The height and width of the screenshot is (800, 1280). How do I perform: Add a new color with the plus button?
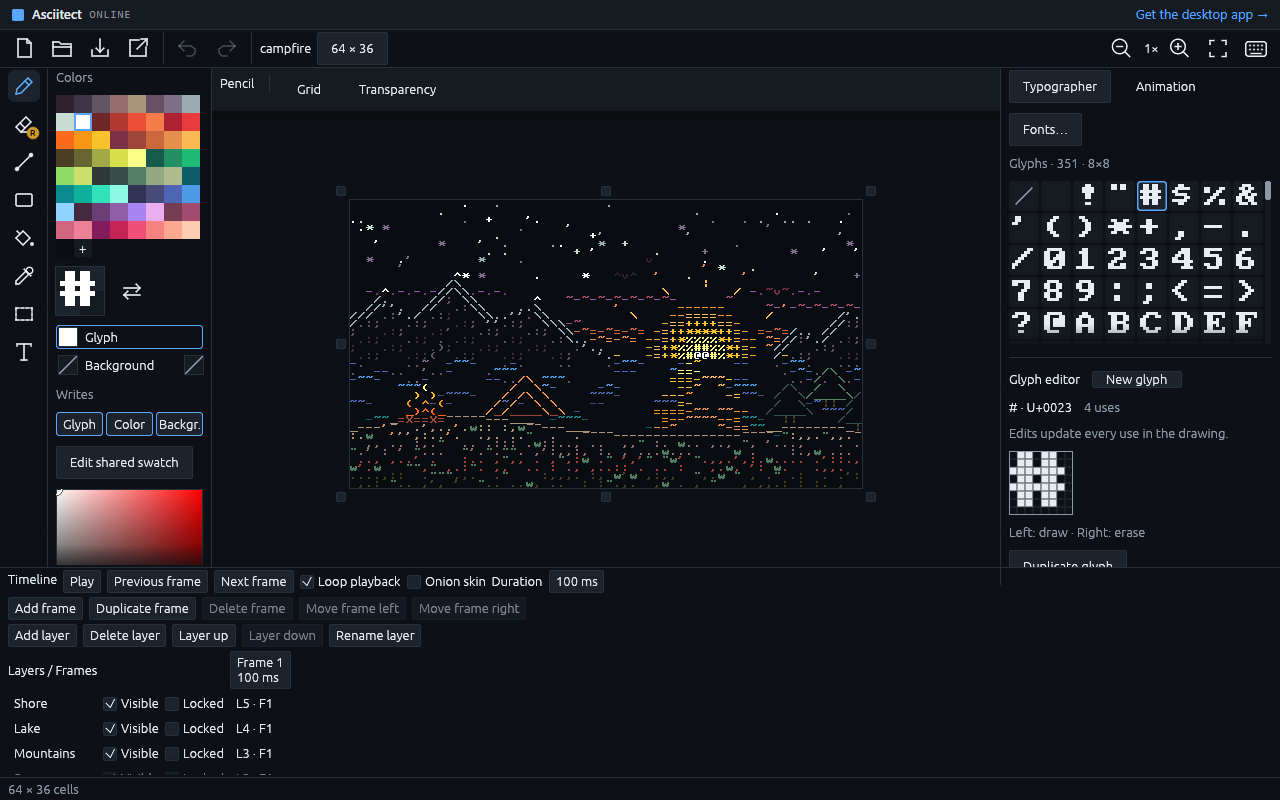(82, 249)
